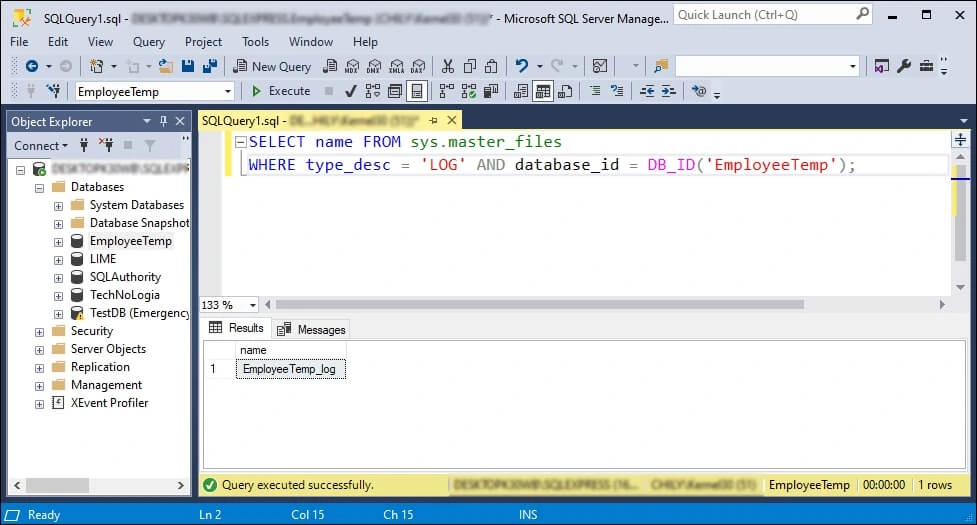Specify values for template parameters icon
This screenshot has height=525, width=977.
coord(699,92)
